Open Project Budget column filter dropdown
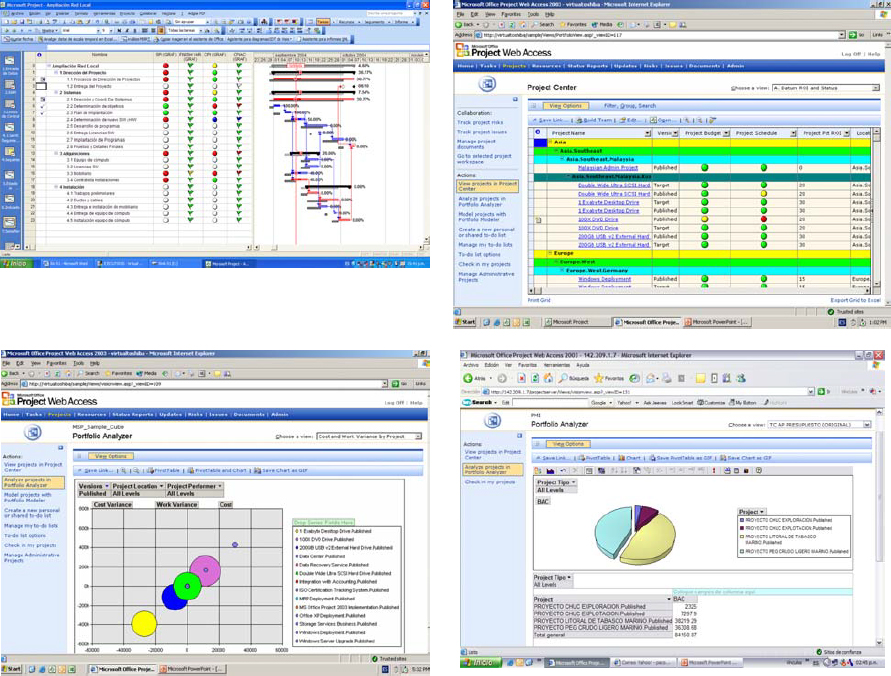 click(726, 133)
